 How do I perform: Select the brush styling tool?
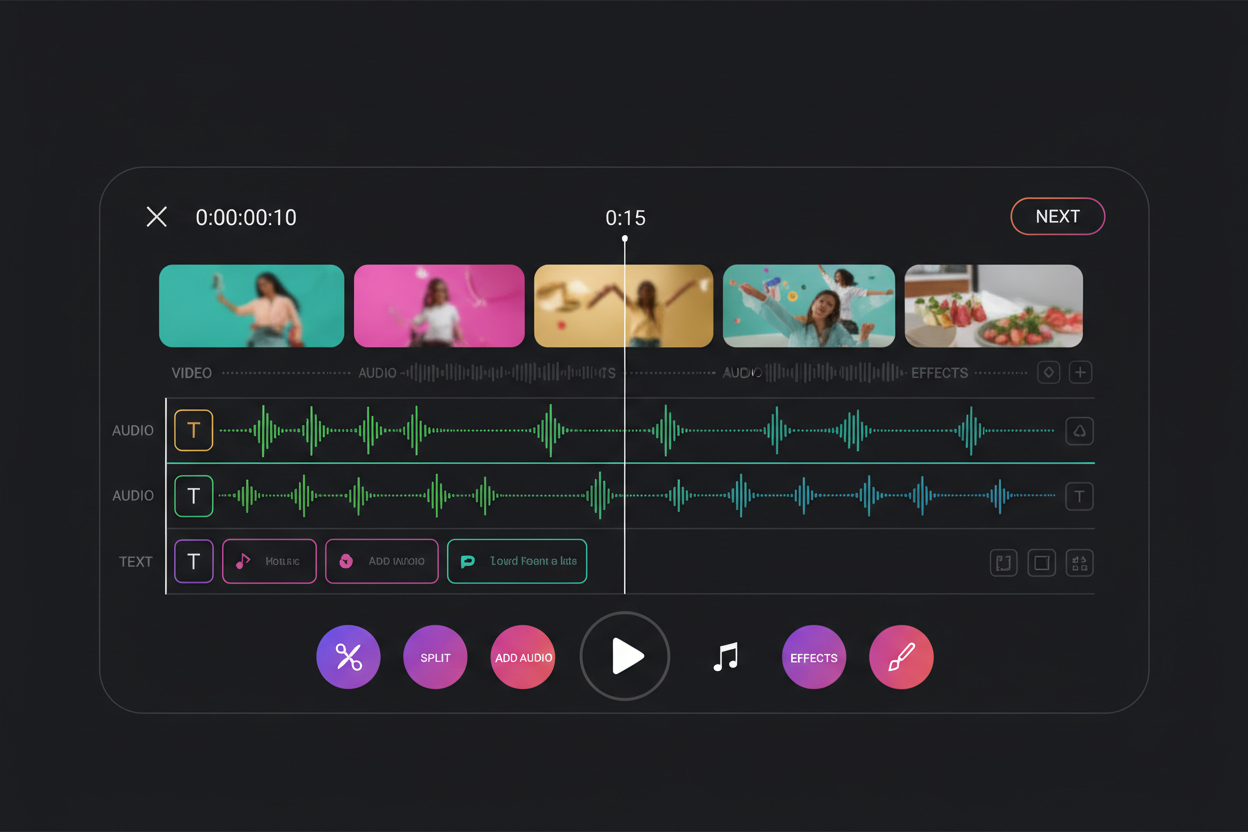pyautogui.click(x=901, y=657)
